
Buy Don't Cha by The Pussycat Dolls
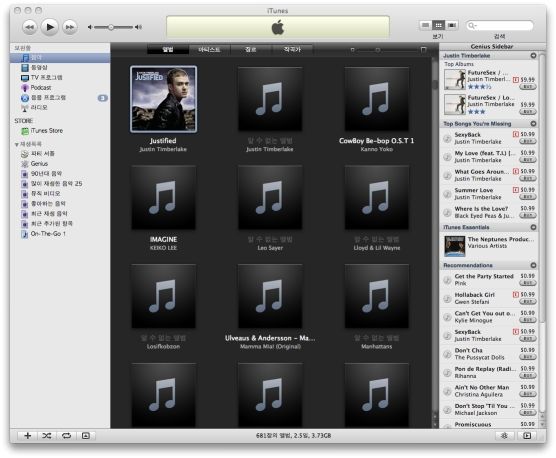[528, 357]
